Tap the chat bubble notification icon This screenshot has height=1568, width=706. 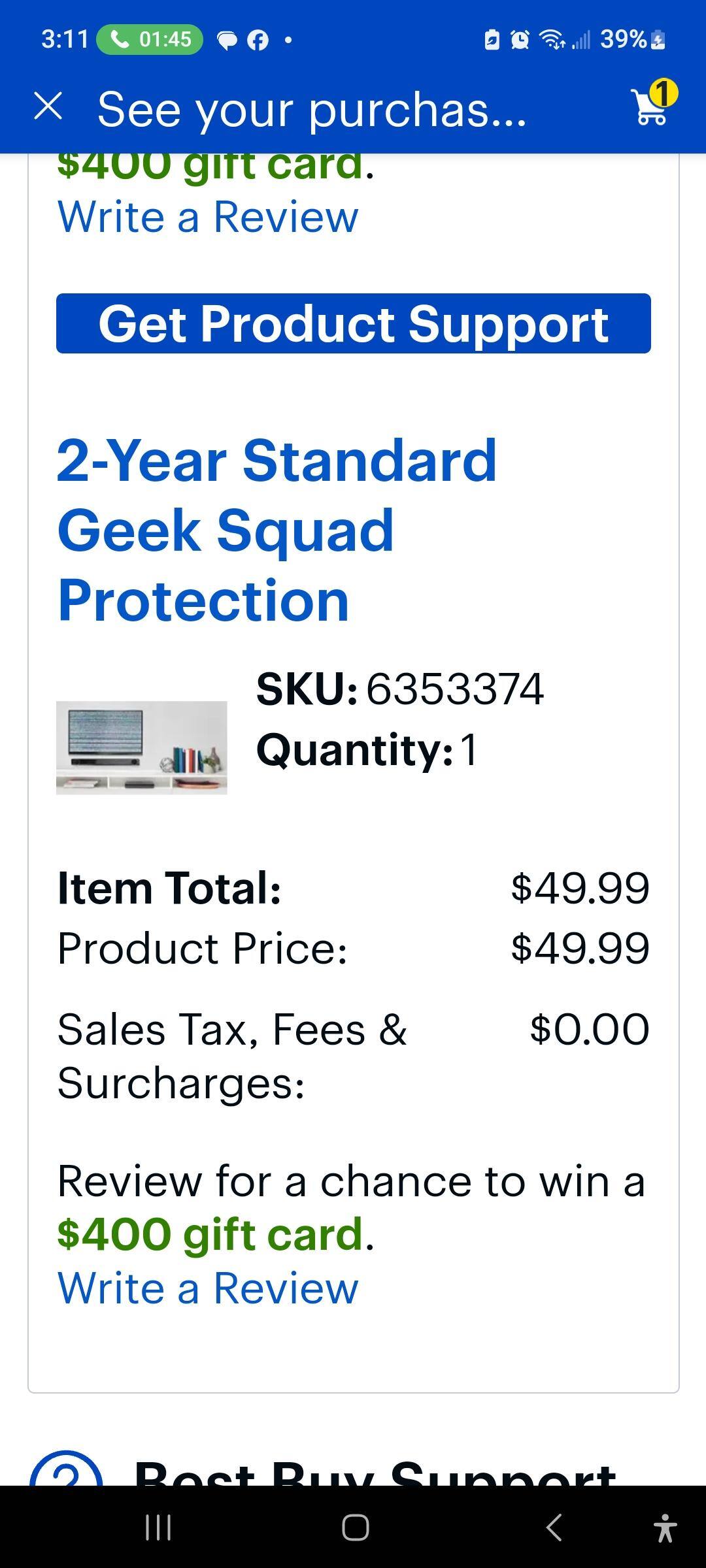point(227,41)
